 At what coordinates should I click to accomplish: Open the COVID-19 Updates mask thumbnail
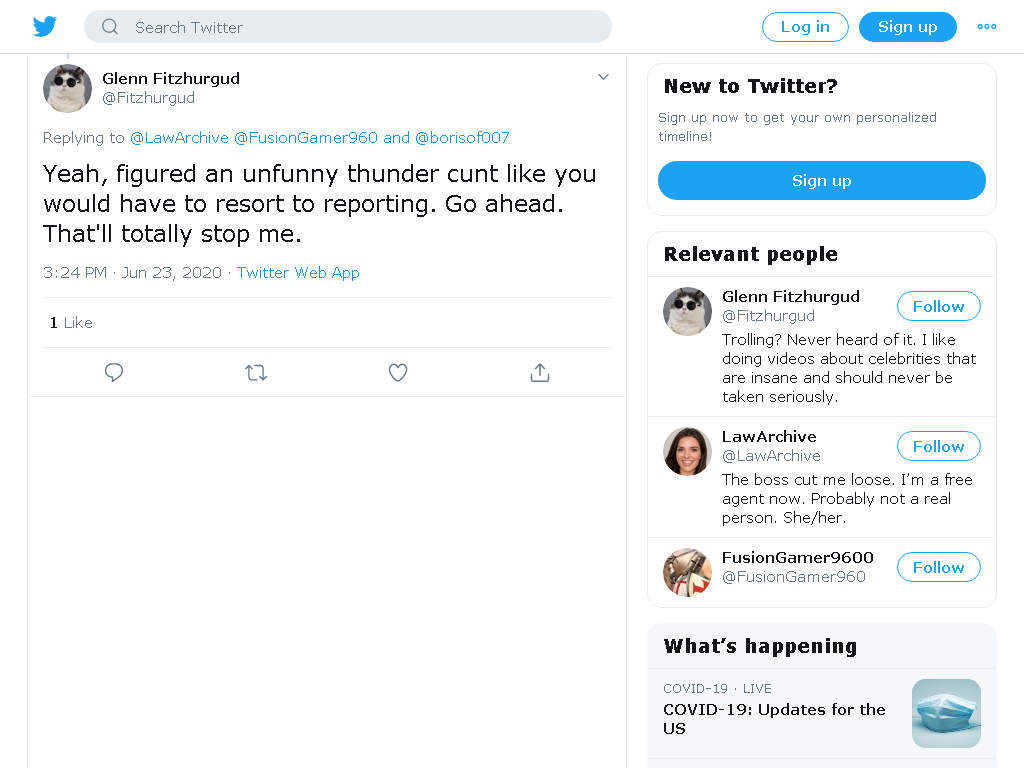pyautogui.click(x=946, y=713)
